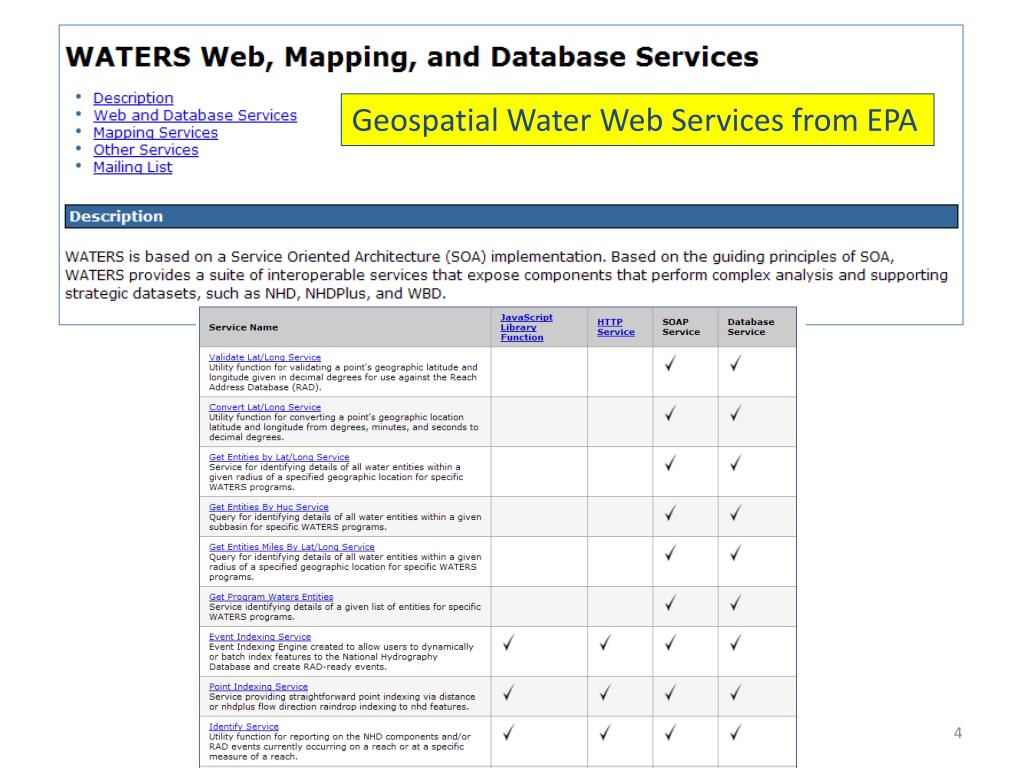This screenshot has height=768, width=1024.
Task: Click Database checkmark in Identify Service row
Action: [x=735, y=733]
